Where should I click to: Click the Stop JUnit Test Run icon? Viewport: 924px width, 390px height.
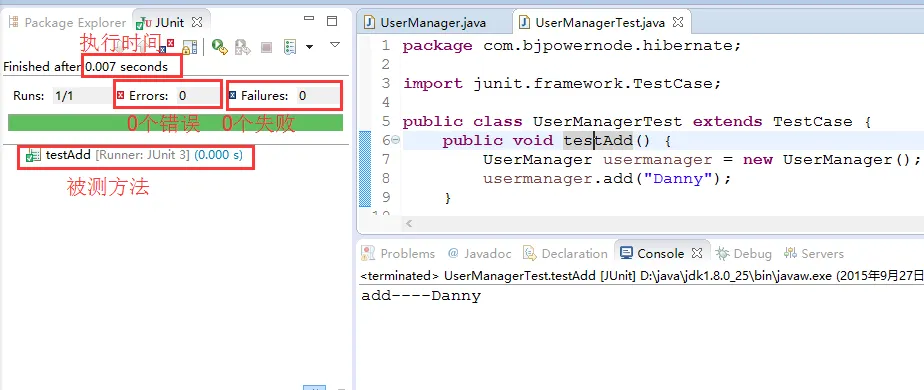click(x=266, y=47)
